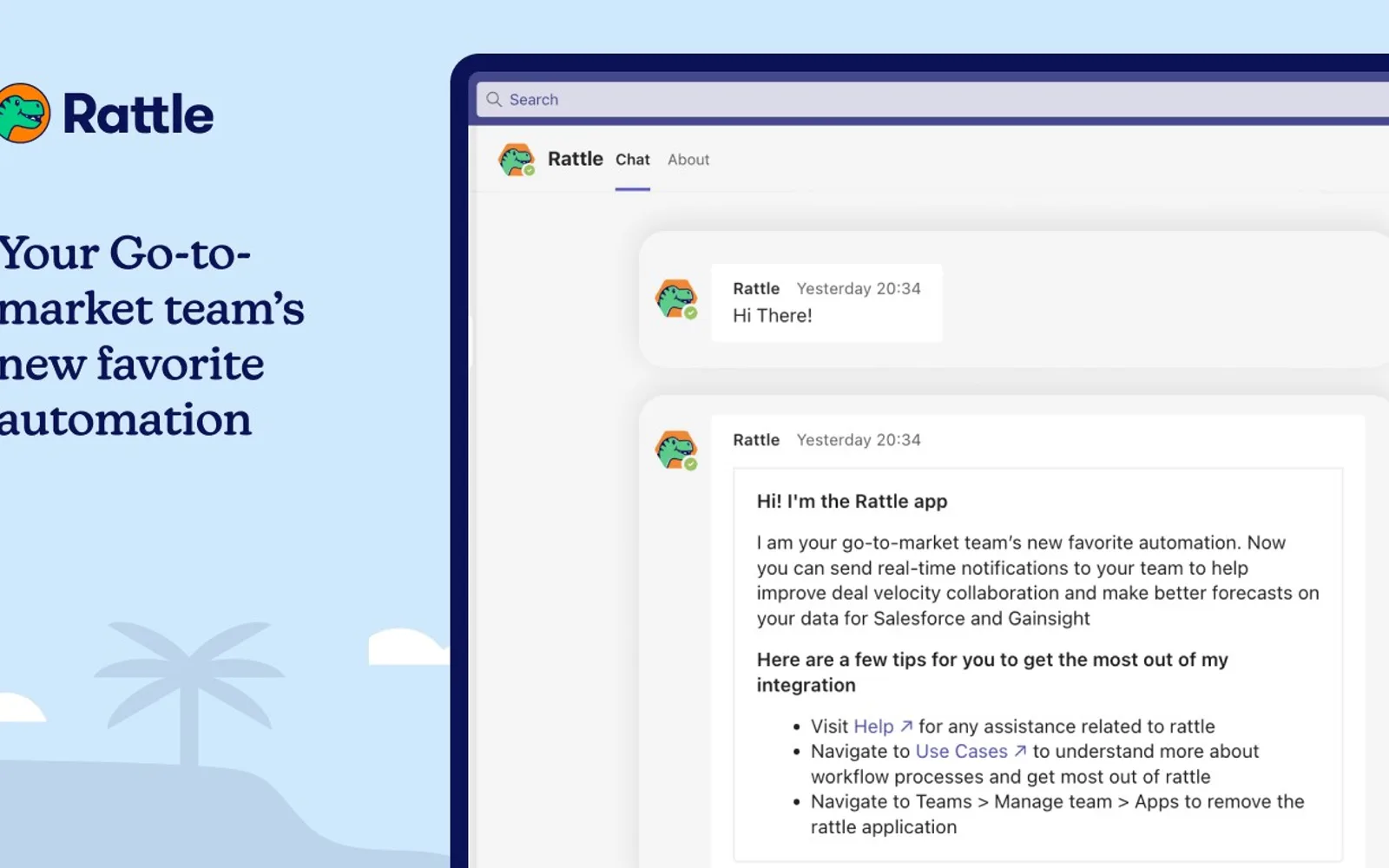Click "Here are a few tips" heading text
The width and height of the screenshot is (1389, 868).
(x=992, y=673)
